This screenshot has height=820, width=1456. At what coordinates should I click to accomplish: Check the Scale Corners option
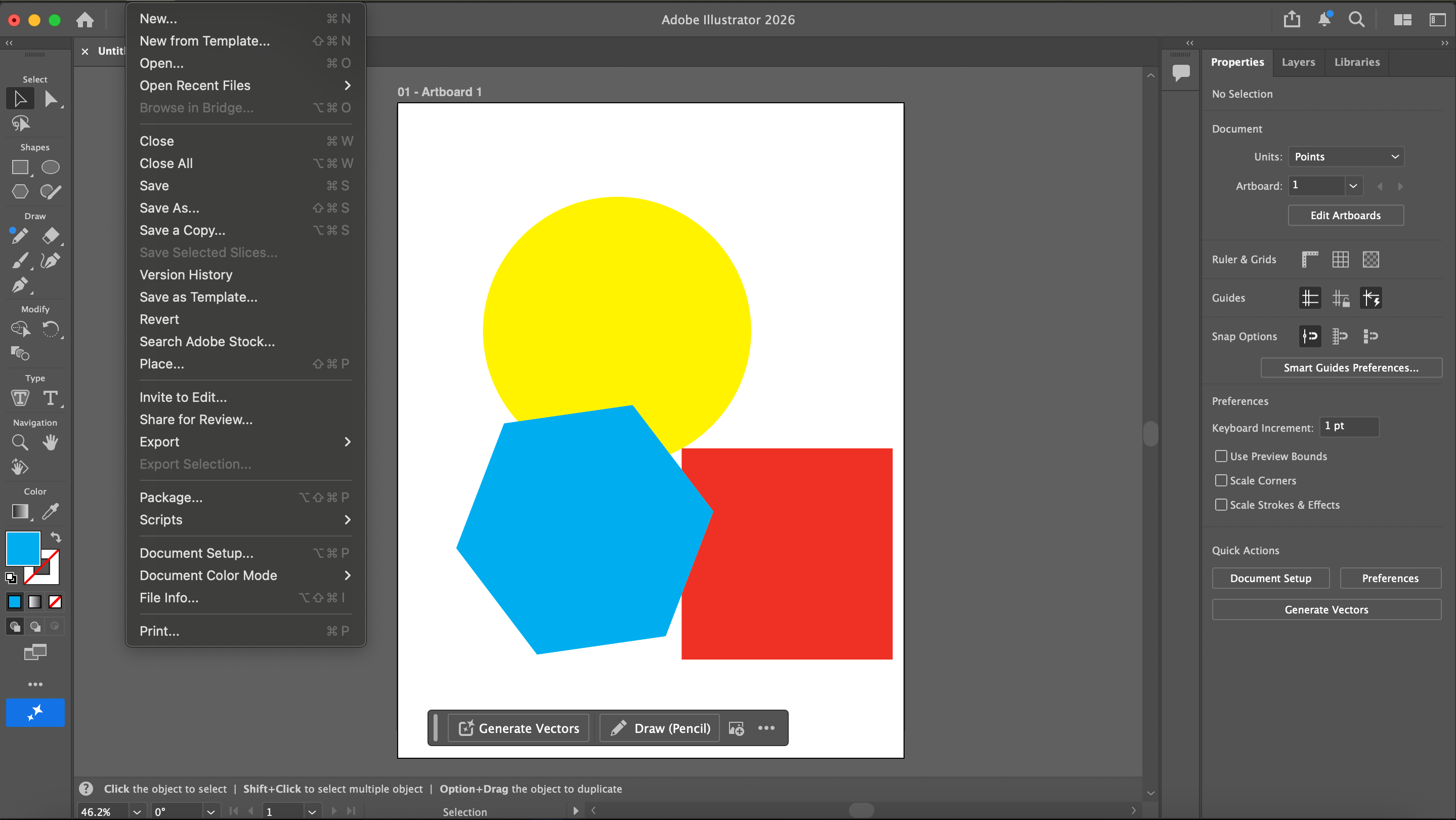[x=1221, y=480]
